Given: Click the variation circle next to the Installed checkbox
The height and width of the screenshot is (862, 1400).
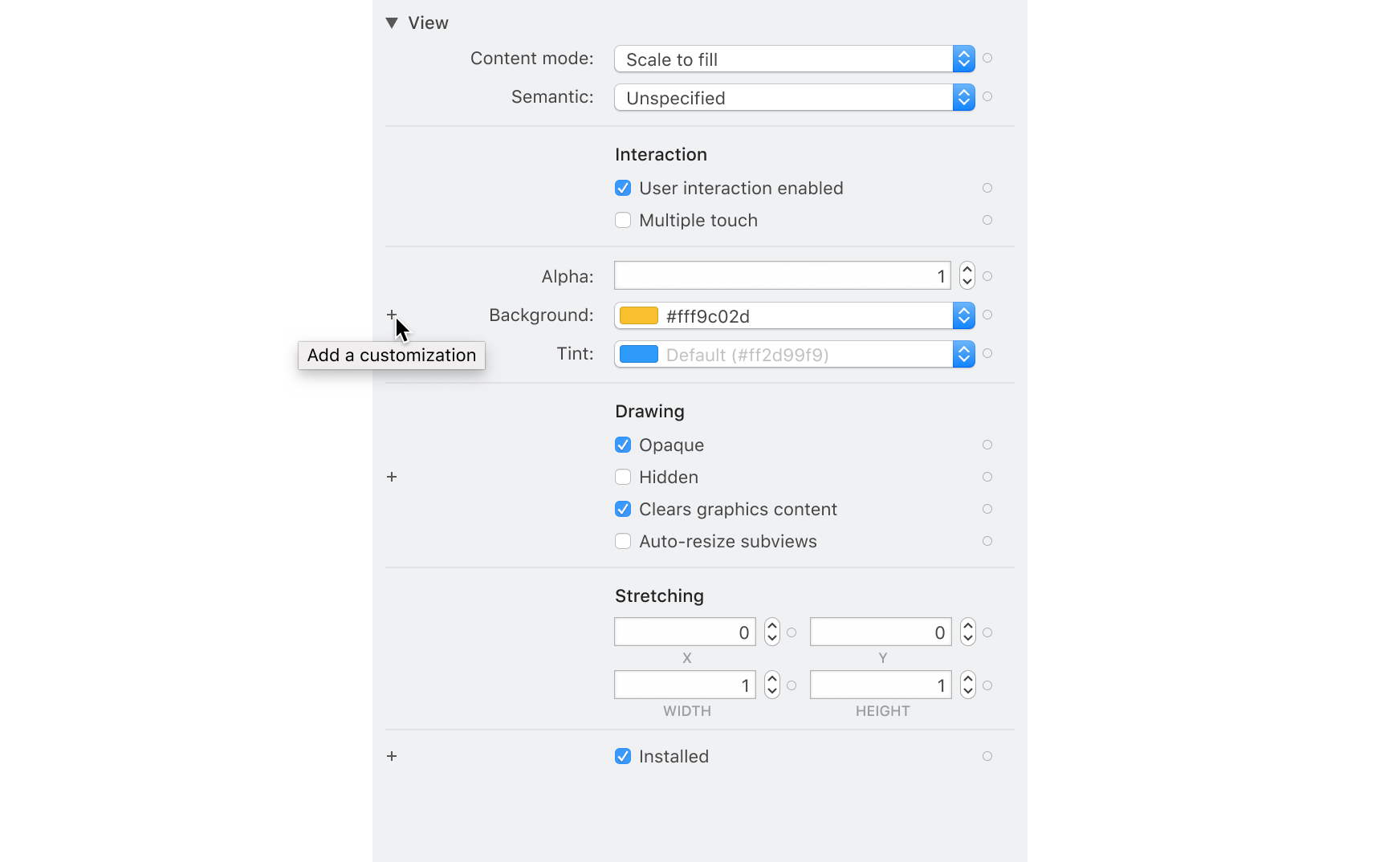Looking at the screenshot, I should (987, 755).
